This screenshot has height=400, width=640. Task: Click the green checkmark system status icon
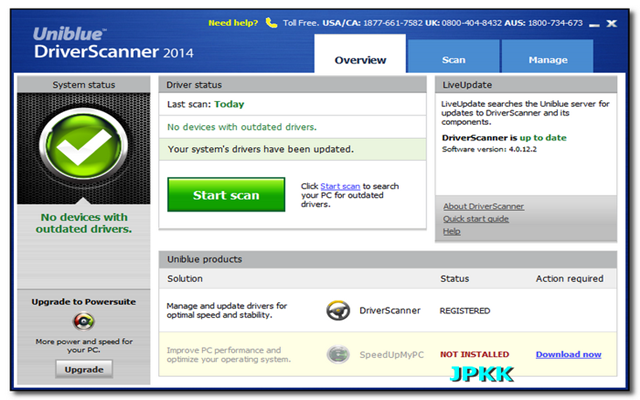[x=84, y=144]
